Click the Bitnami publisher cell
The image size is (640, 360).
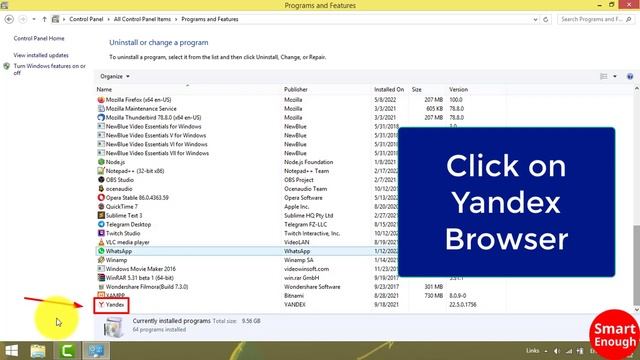pyautogui.click(x=294, y=296)
